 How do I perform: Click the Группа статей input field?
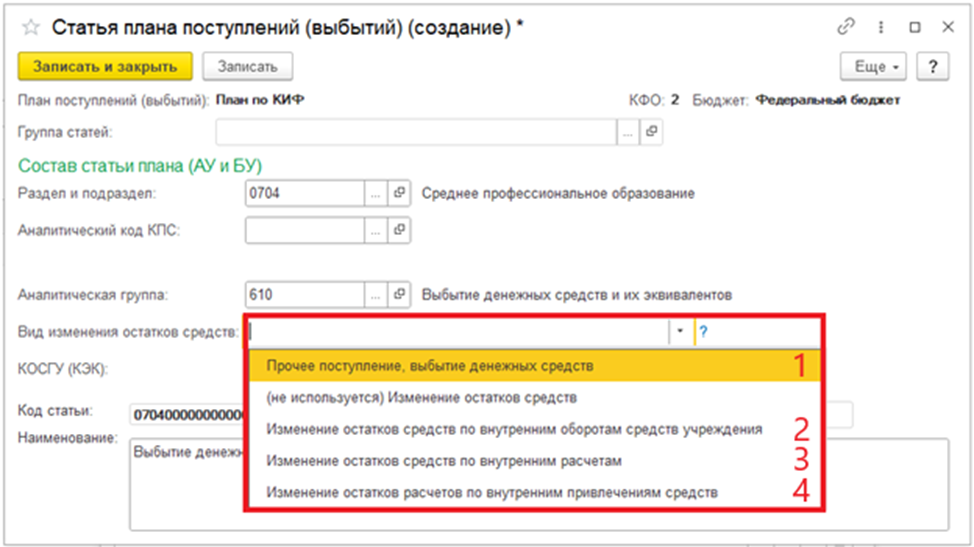click(416, 132)
